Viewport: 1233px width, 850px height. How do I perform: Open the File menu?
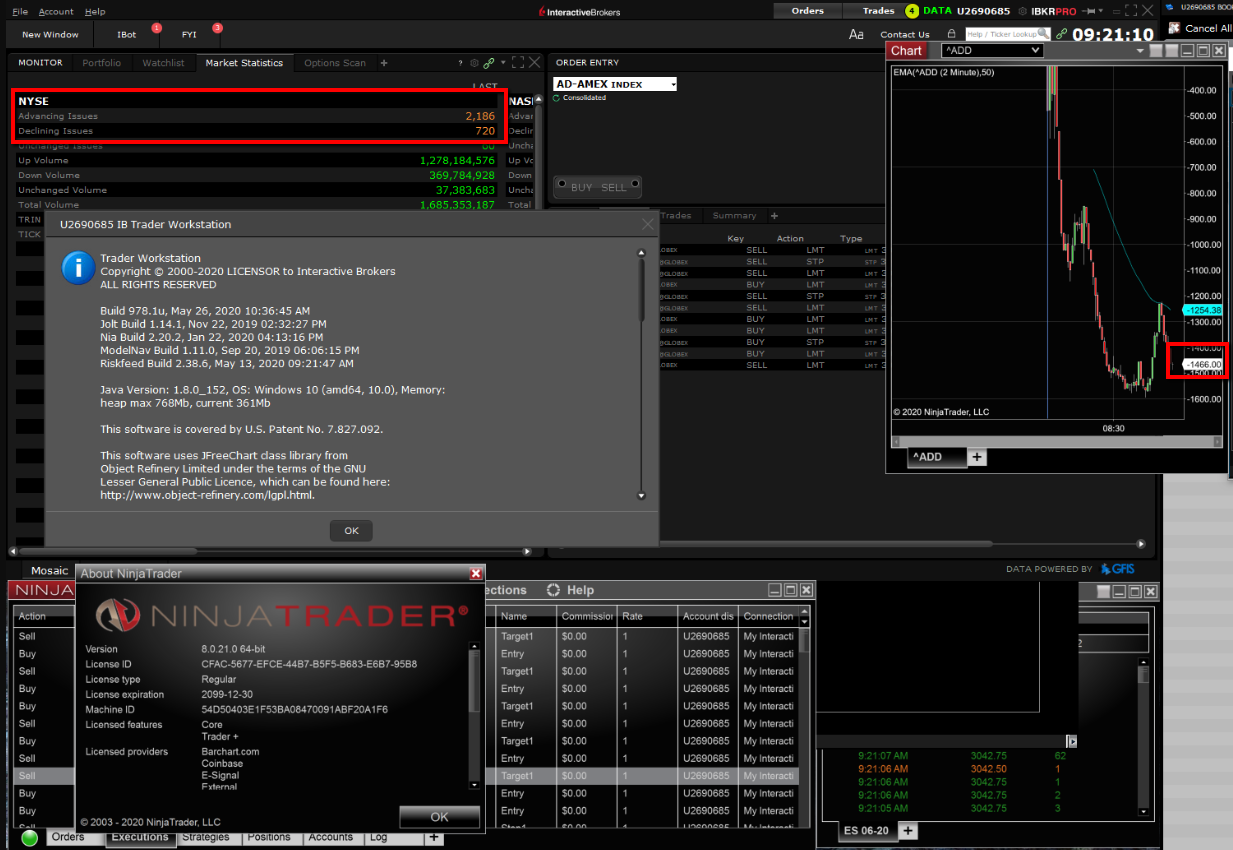(x=20, y=11)
